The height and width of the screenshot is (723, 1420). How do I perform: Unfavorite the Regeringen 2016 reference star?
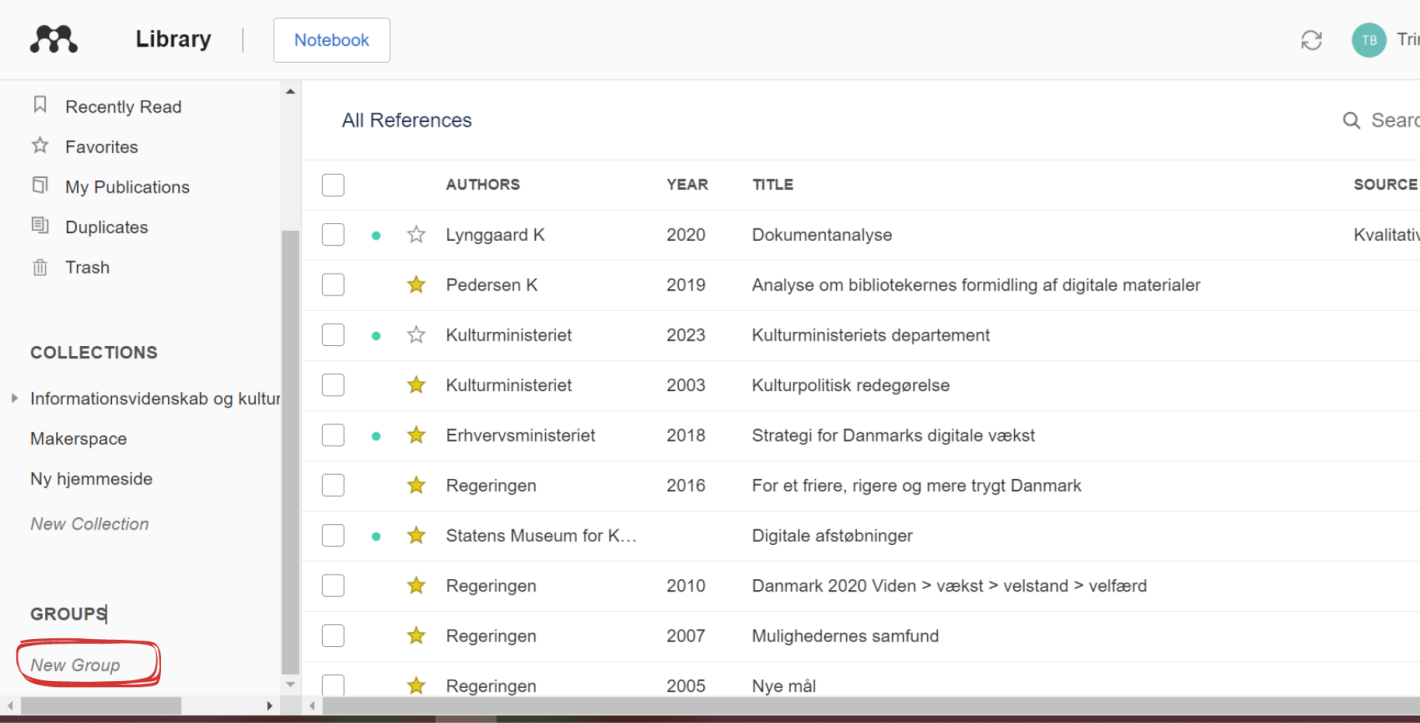[x=416, y=485]
